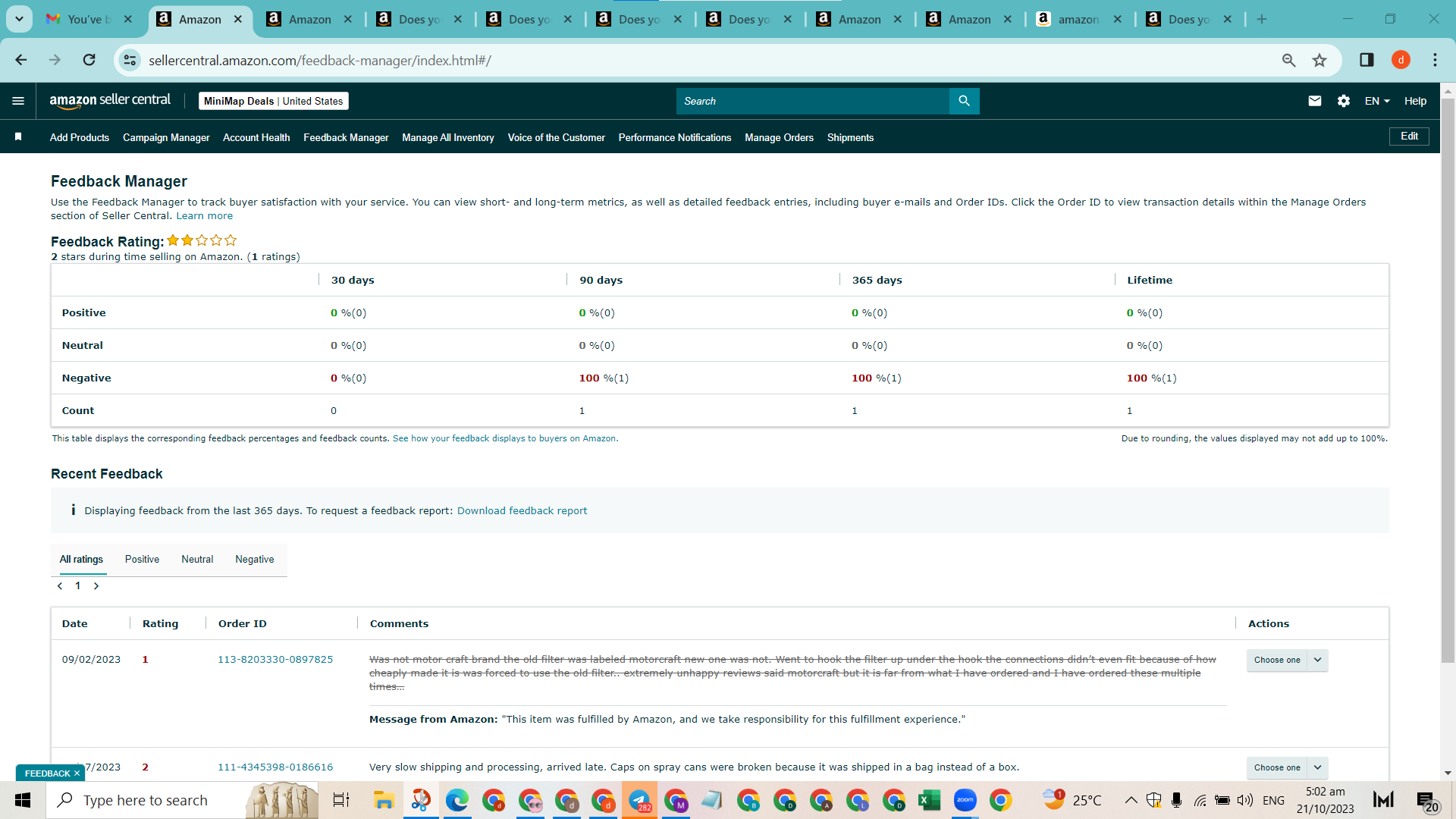Viewport: 1456px width, 819px height.
Task: Click into the Seller Central search field
Action: coord(813,101)
